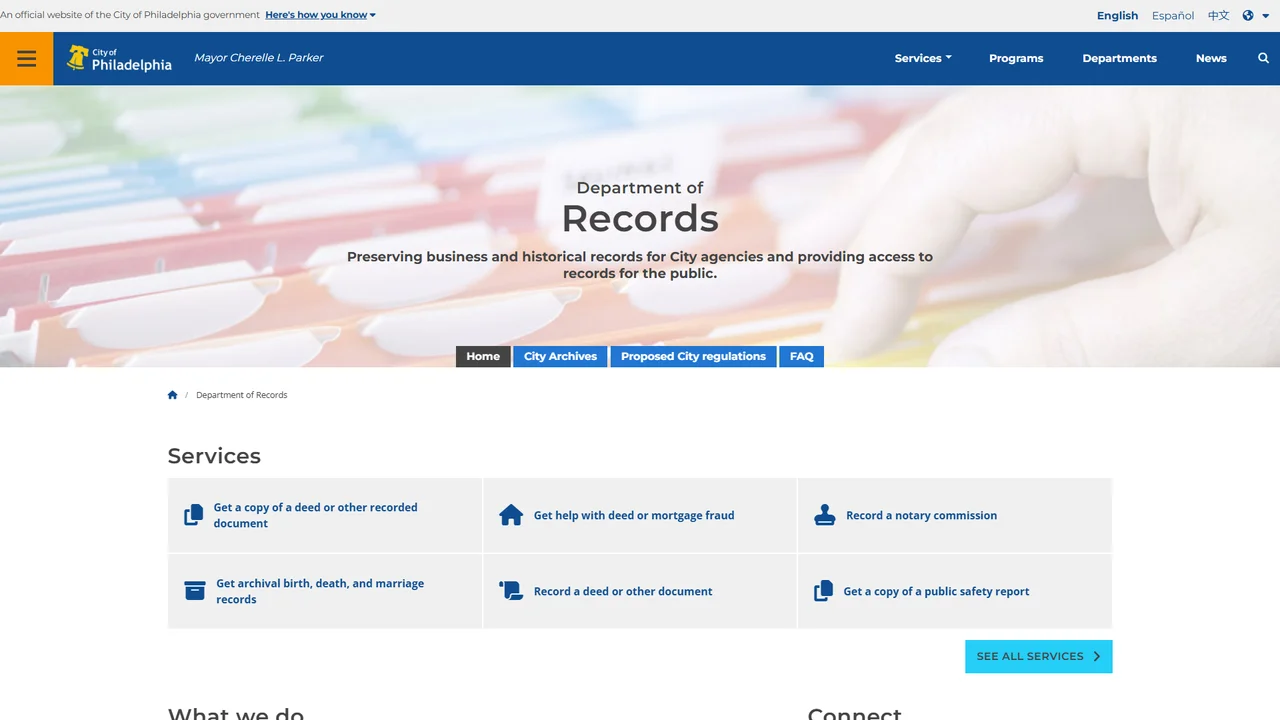Open Record a notary commission link
Image resolution: width=1280 pixels, height=720 pixels.
tap(955, 515)
